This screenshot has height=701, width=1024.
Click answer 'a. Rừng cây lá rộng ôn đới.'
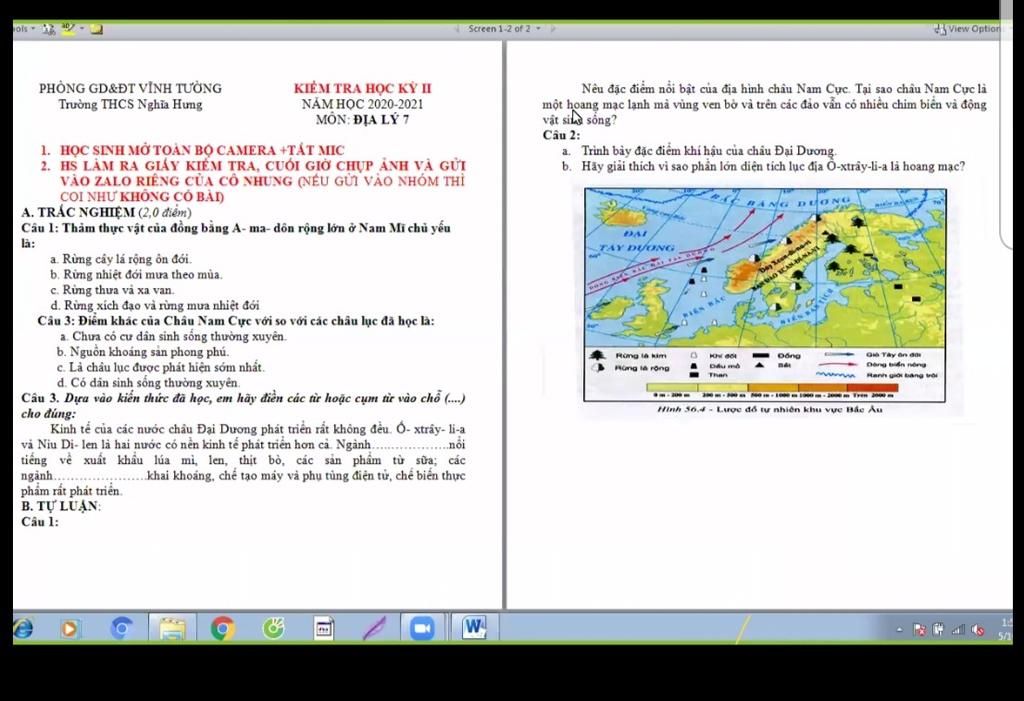point(121,259)
